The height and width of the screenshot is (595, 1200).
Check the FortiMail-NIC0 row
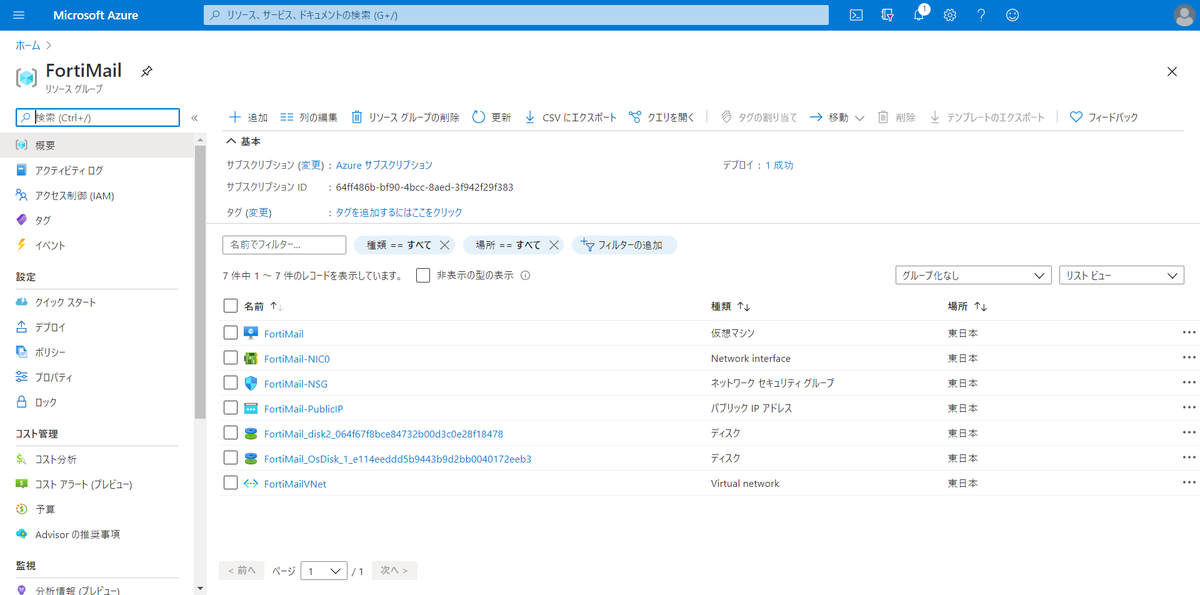pyautogui.click(x=231, y=358)
